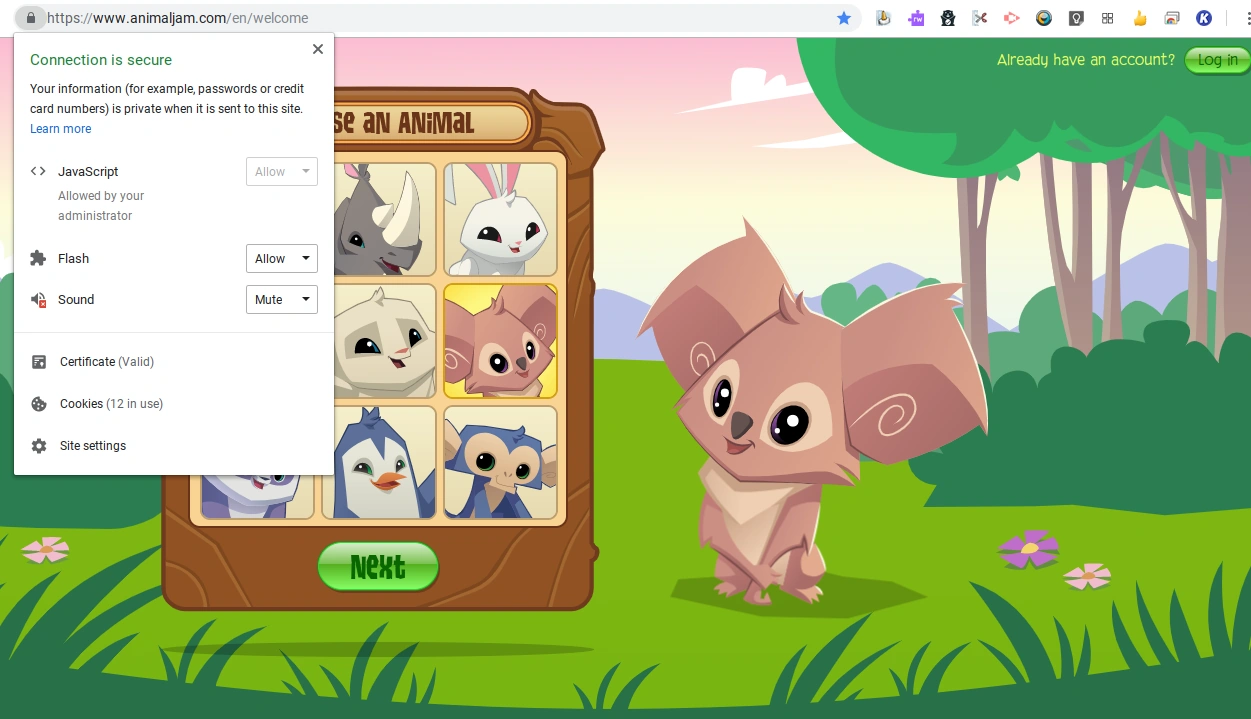This screenshot has width=1251, height=719.
Task: Select the blue monkey animal
Action: point(500,462)
